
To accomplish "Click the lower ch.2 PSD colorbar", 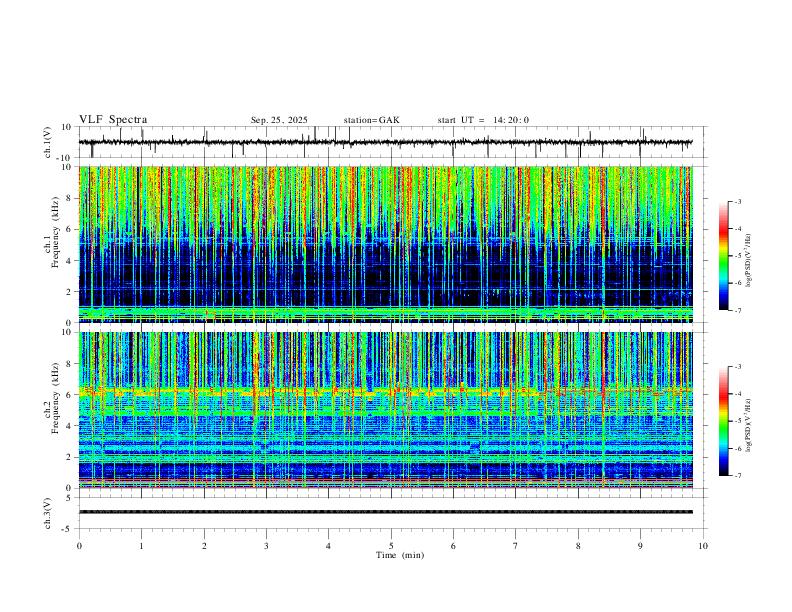I will click(x=724, y=421).
